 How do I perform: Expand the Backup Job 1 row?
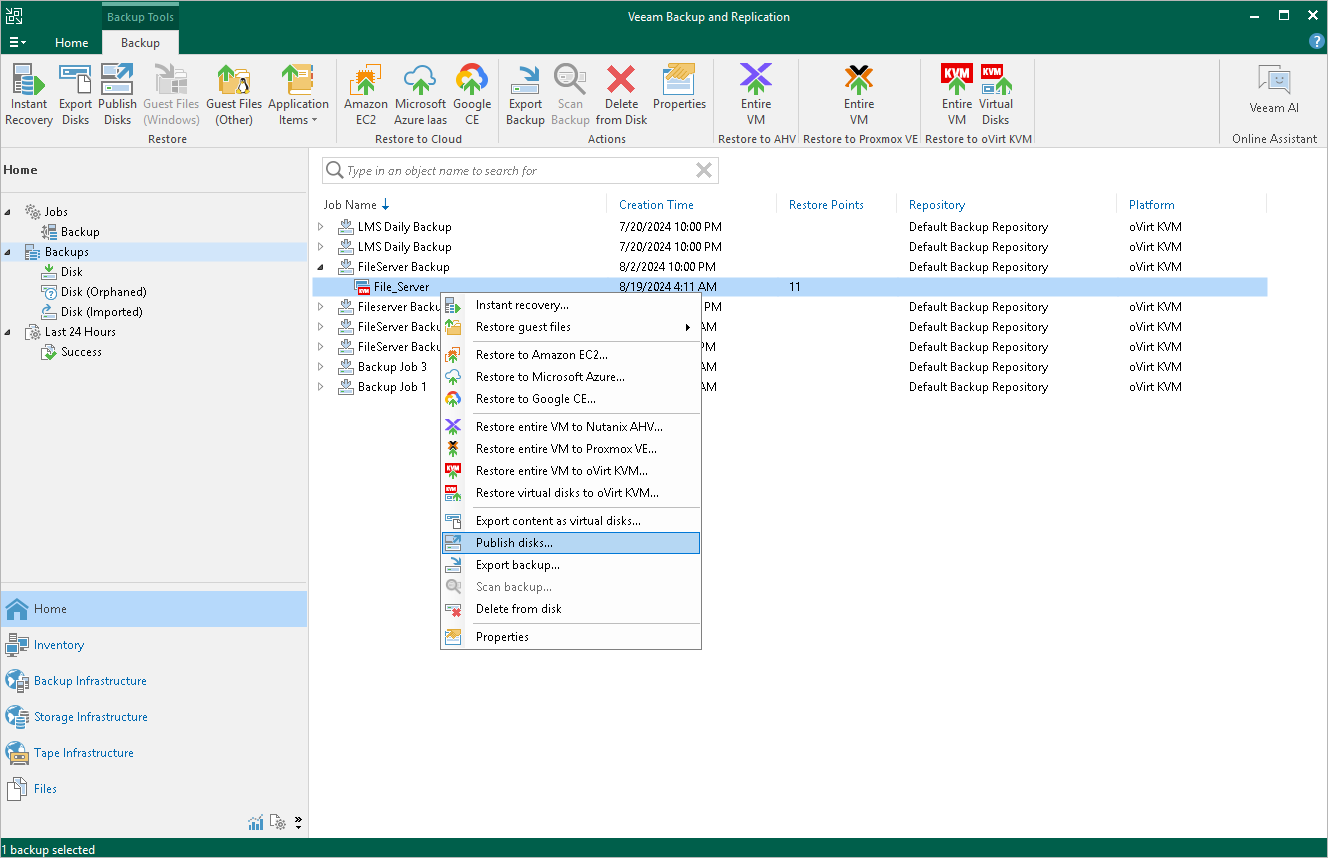[320, 387]
